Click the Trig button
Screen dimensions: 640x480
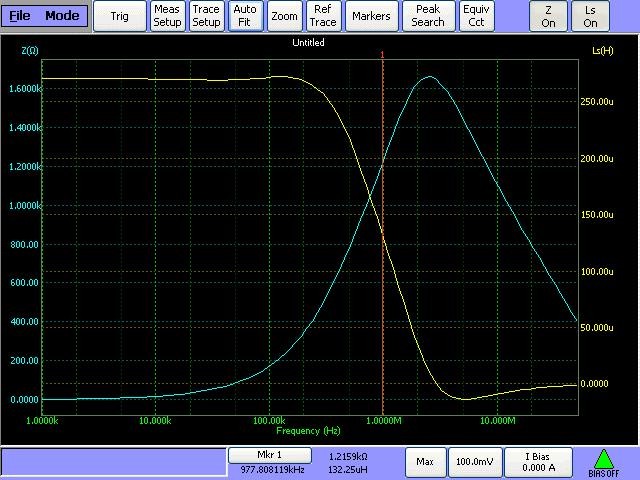[120, 16]
